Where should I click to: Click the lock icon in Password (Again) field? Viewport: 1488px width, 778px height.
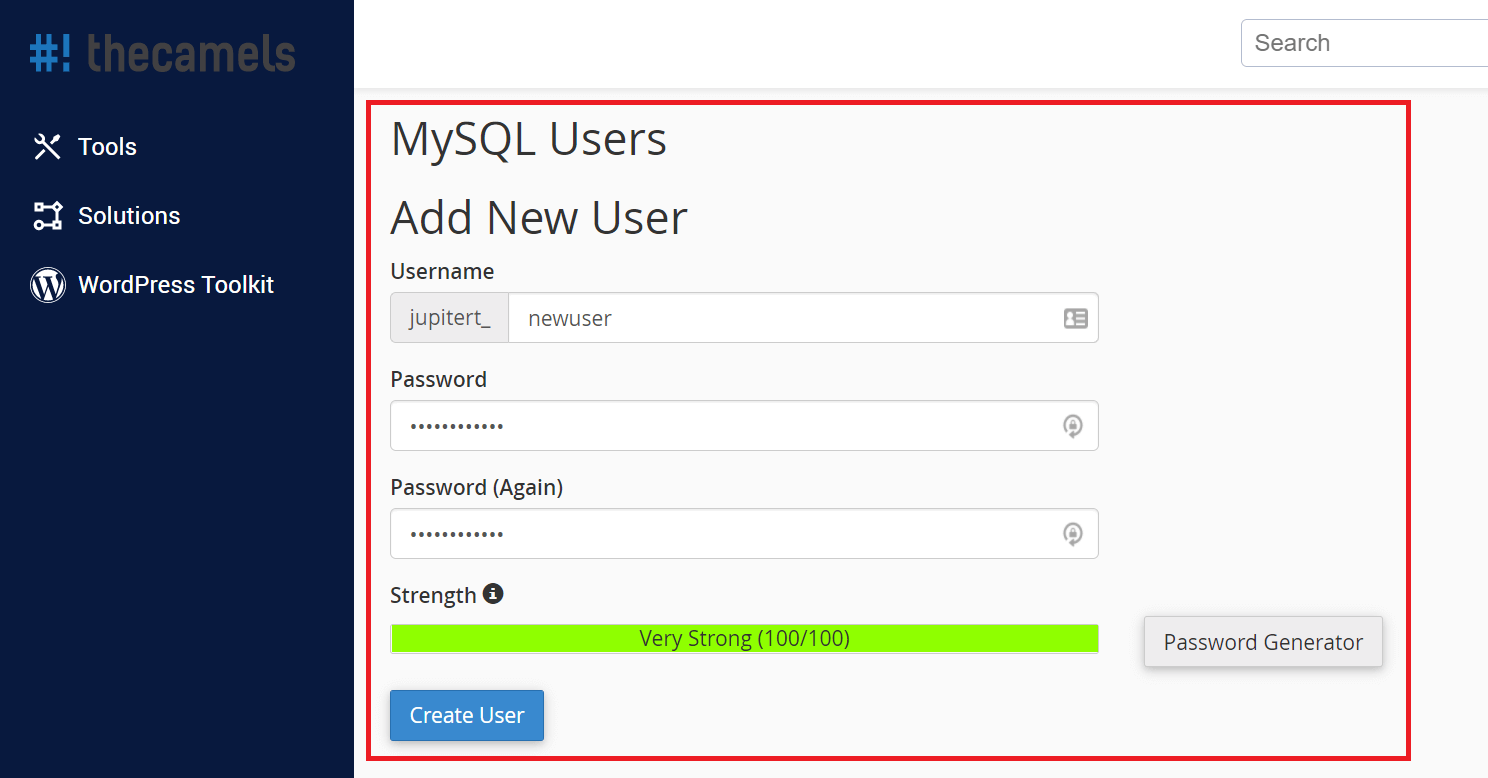pos(1072,534)
